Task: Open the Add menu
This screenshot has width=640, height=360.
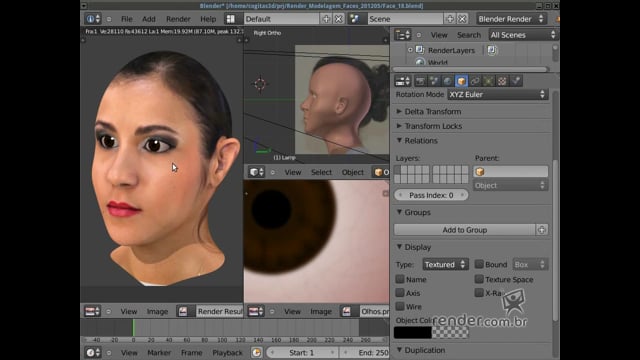Action: click(x=149, y=19)
